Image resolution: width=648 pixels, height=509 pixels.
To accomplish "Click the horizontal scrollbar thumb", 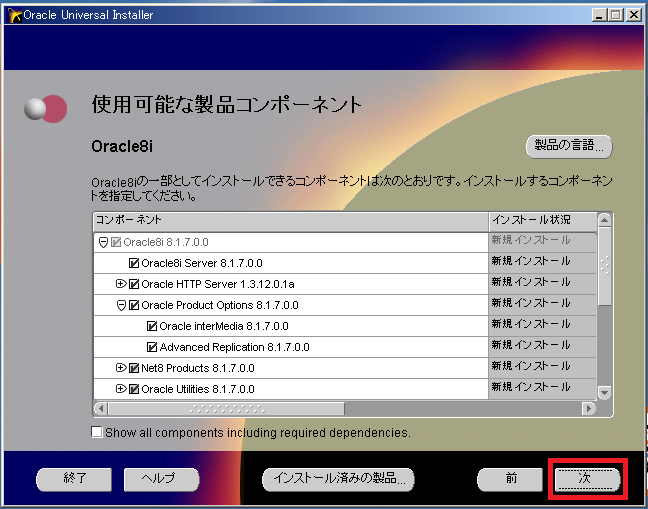I will 226,409.
